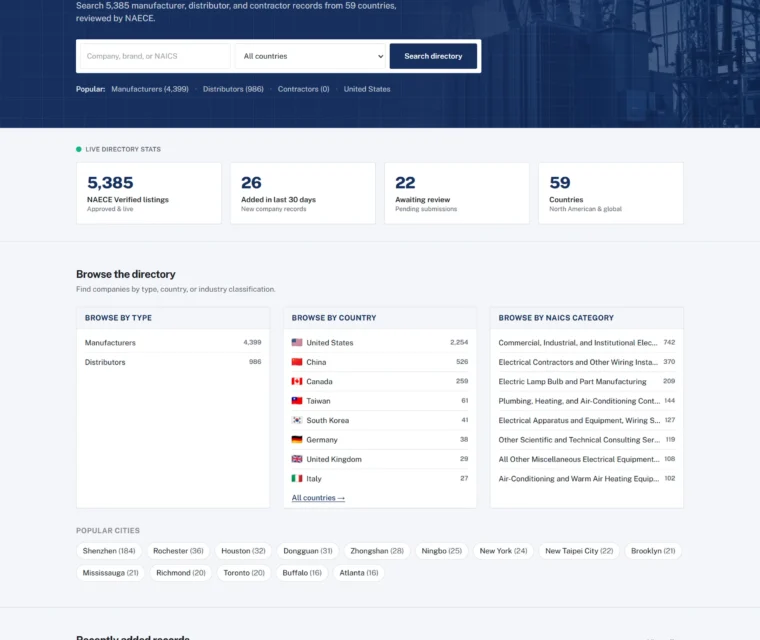The height and width of the screenshot is (640, 760).
Task: Click the United States flag icon
Action: pos(297,342)
